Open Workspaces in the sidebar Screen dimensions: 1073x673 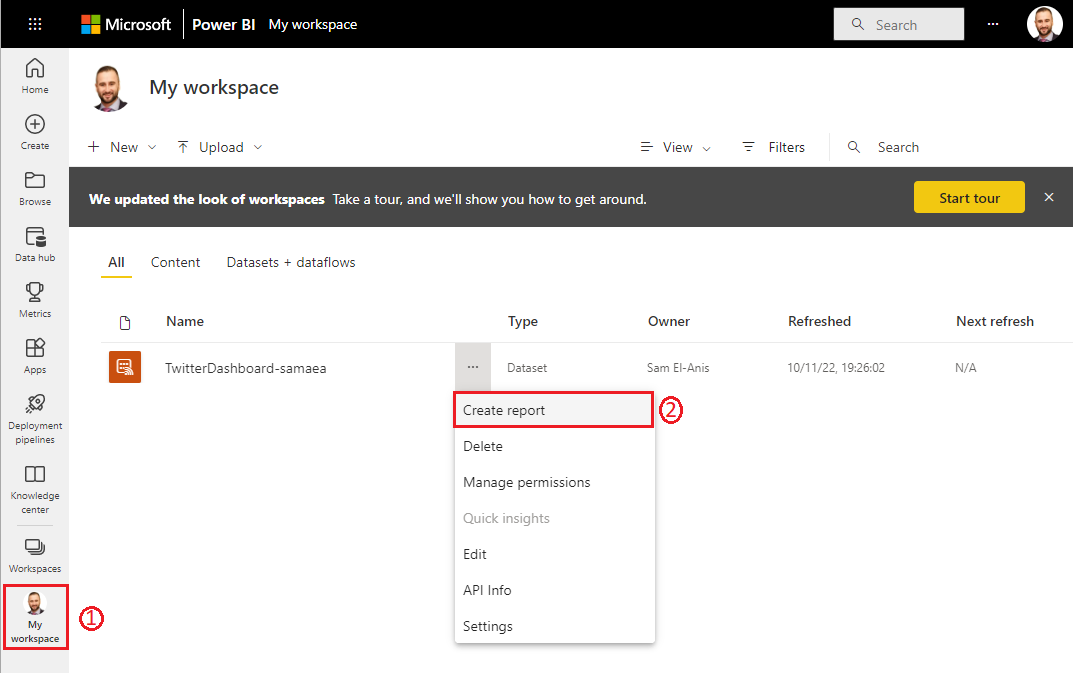tap(35, 555)
